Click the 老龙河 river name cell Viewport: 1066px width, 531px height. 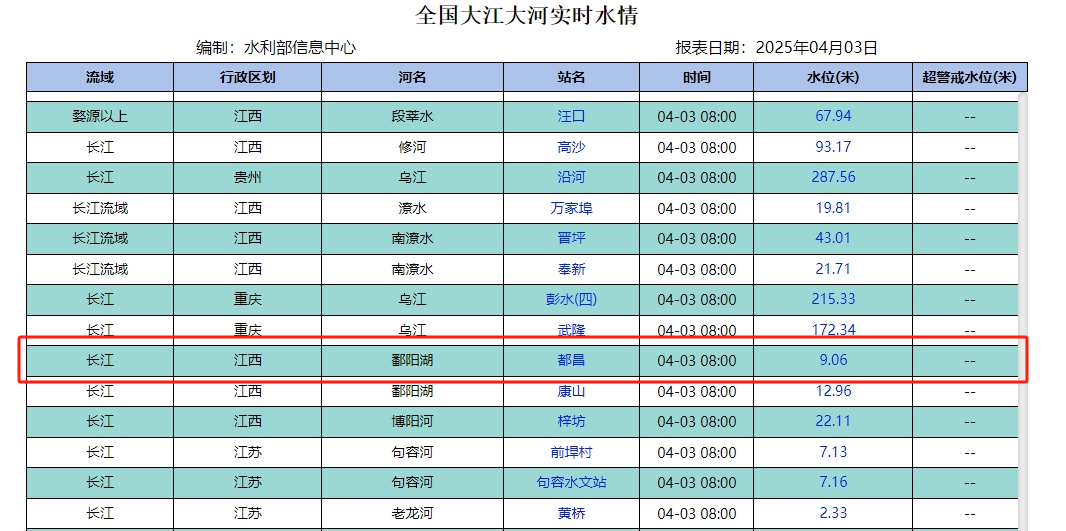413,513
